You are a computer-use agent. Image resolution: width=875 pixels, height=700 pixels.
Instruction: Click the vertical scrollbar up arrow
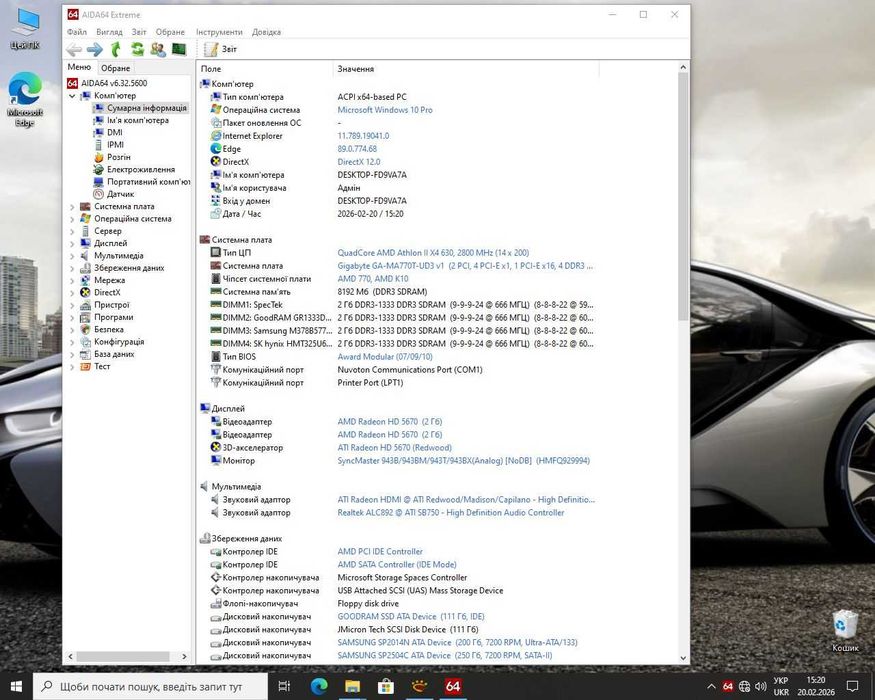point(683,67)
